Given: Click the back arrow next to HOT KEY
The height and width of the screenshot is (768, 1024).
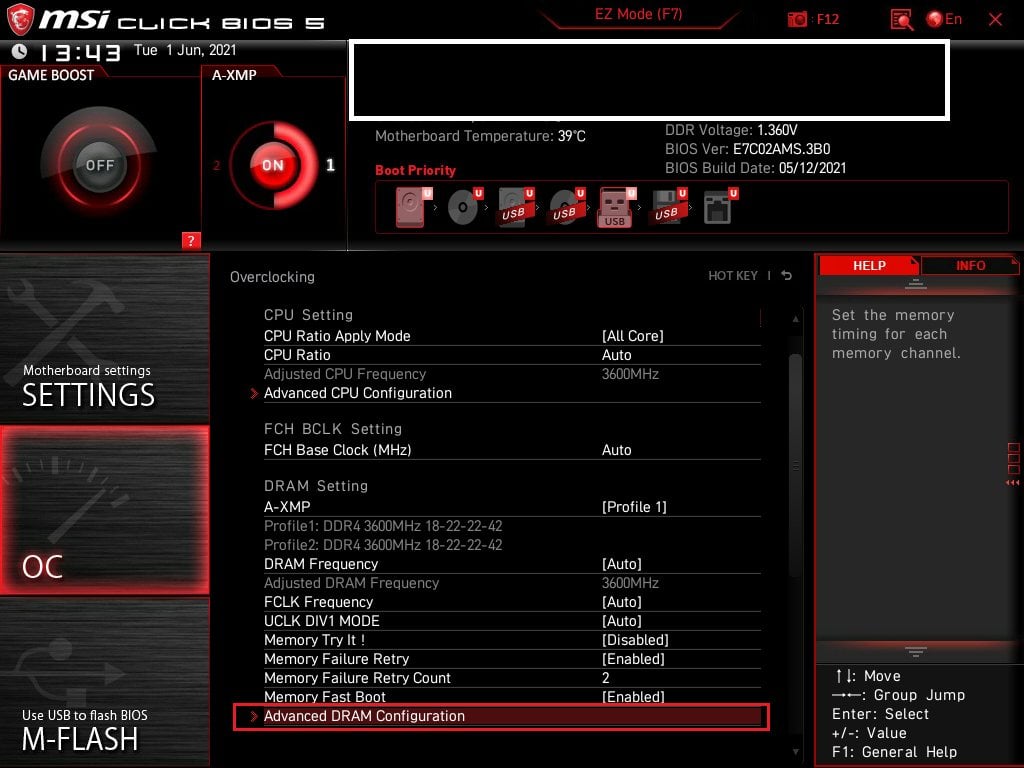Looking at the screenshot, I should click(787, 276).
